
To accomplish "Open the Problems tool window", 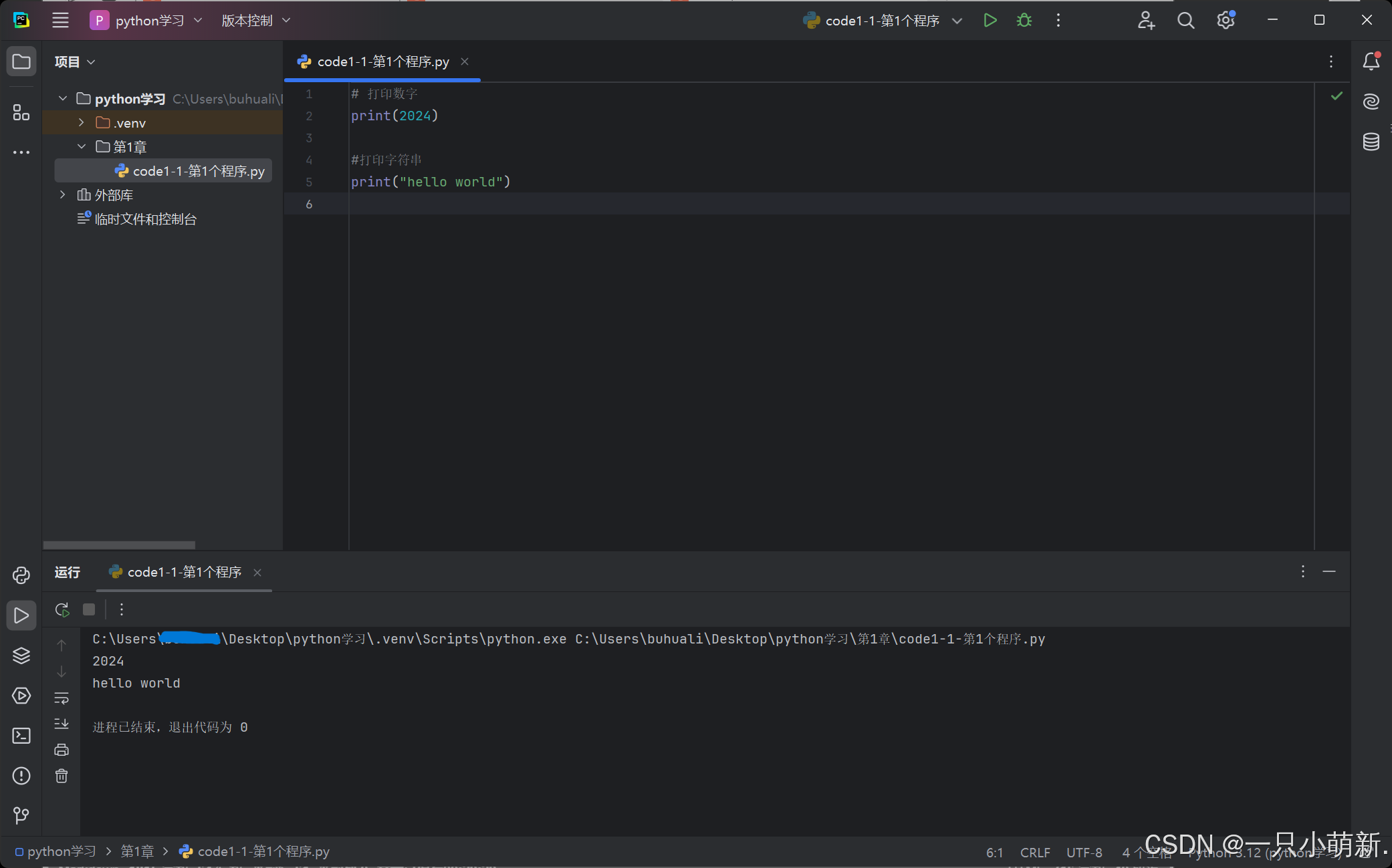I will [x=21, y=776].
